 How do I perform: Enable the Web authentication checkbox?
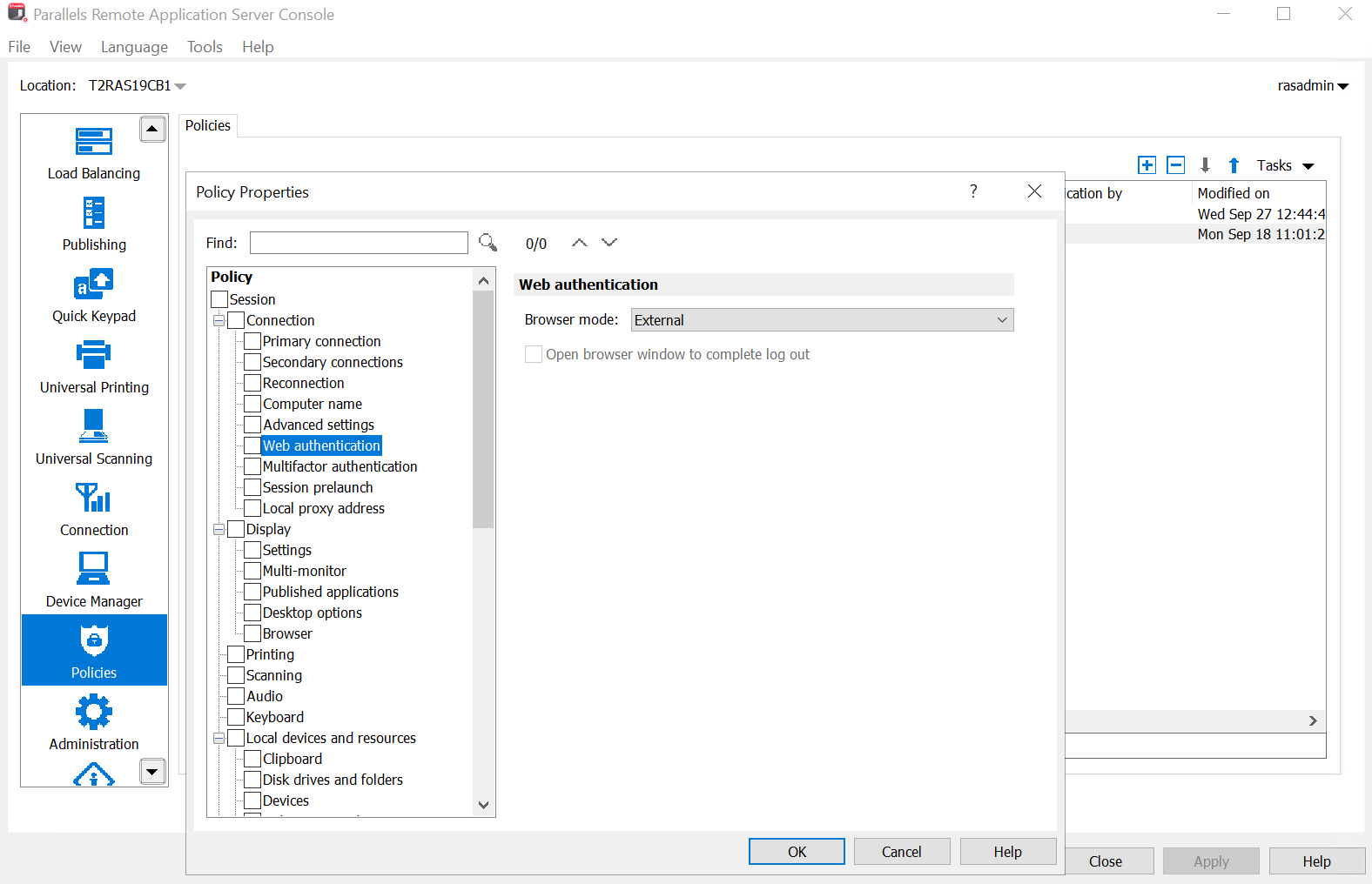pyautogui.click(x=252, y=445)
